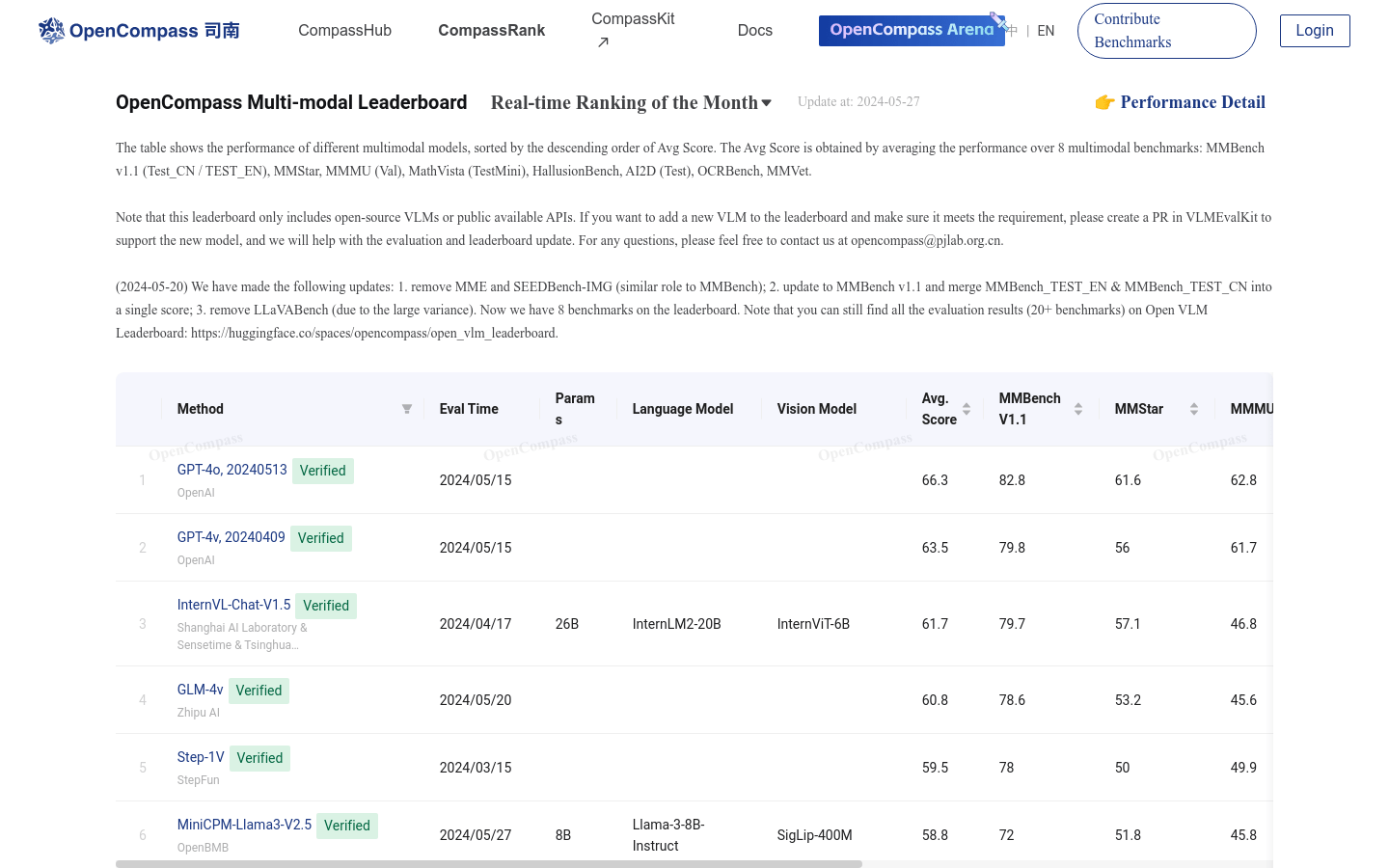Expand Real-time Ranking of the Month dropdown

(x=631, y=102)
